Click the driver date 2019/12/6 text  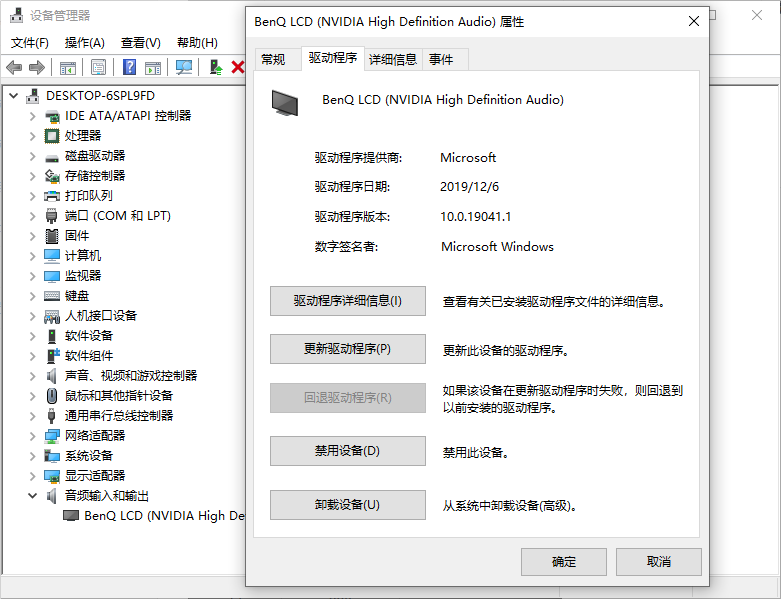469,187
